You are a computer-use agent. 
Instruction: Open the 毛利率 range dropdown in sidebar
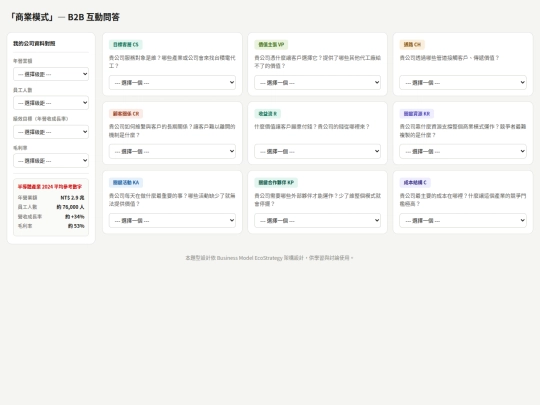click(51, 160)
